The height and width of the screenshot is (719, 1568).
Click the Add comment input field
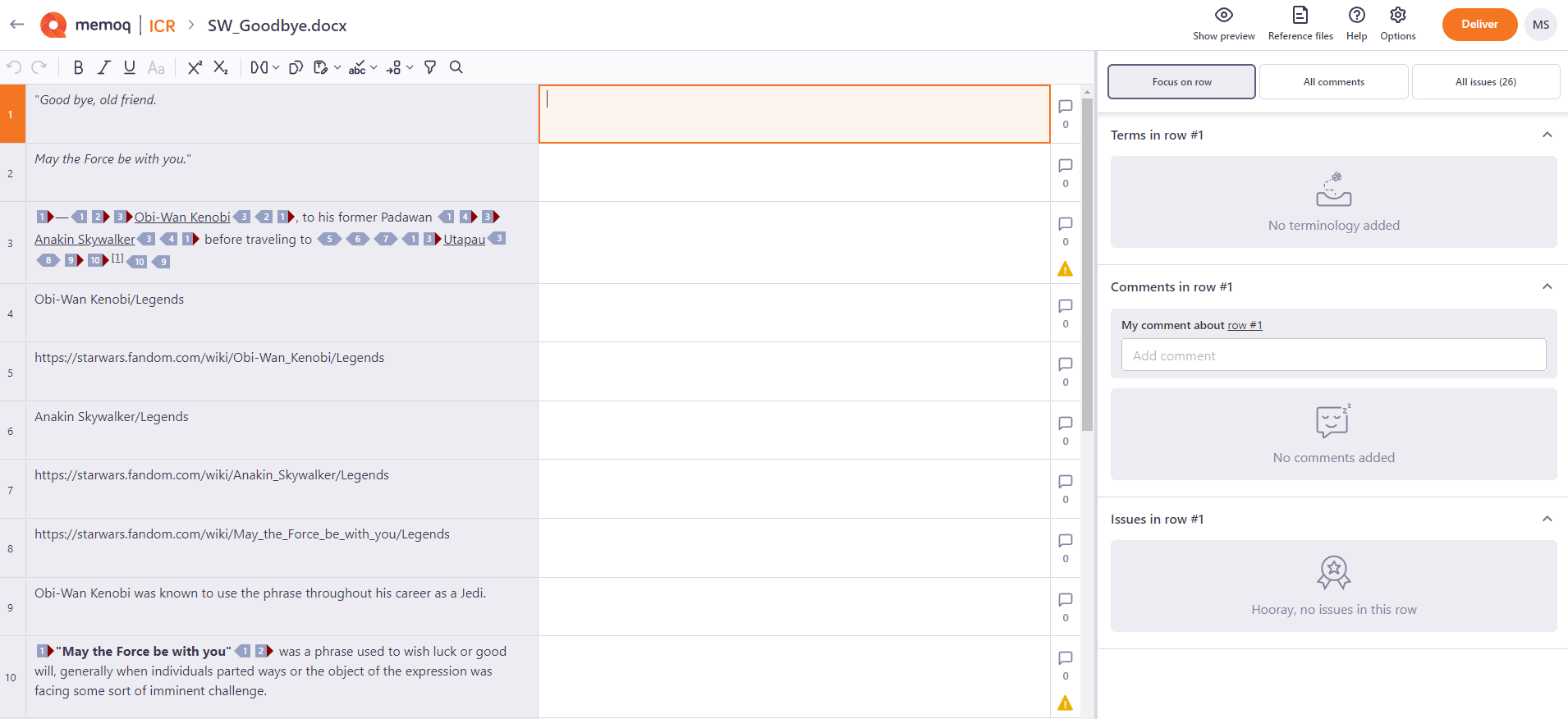(1333, 355)
